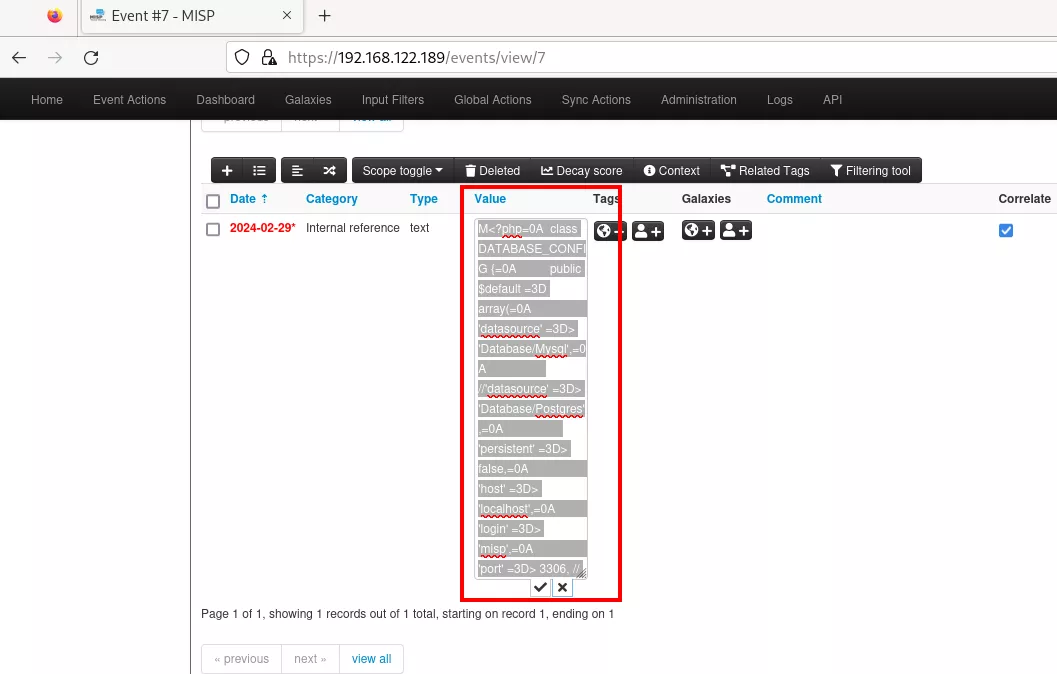Image resolution: width=1057 pixels, height=674 pixels.
Task: Open the Event Actions menu
Action: point(129,100)
